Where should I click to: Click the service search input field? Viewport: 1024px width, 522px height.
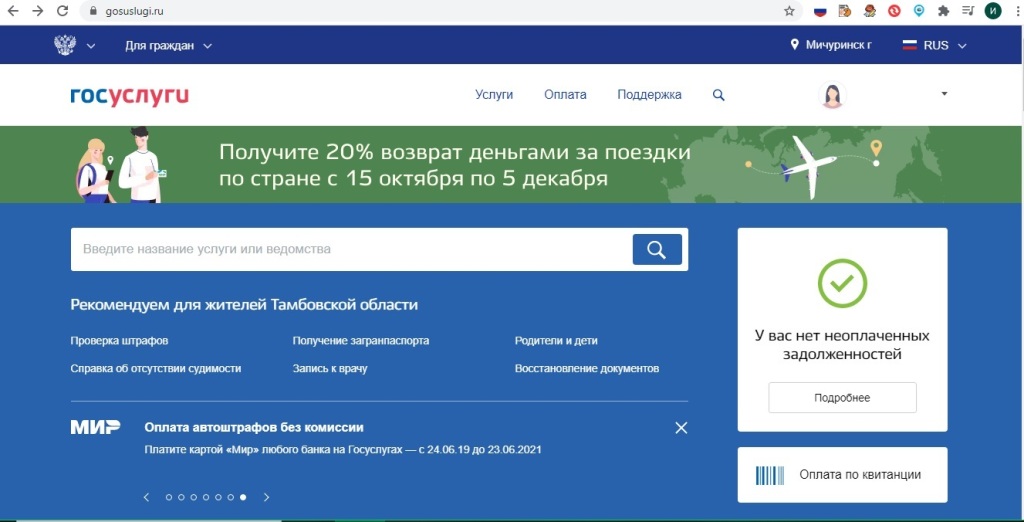tap(350, 249)
